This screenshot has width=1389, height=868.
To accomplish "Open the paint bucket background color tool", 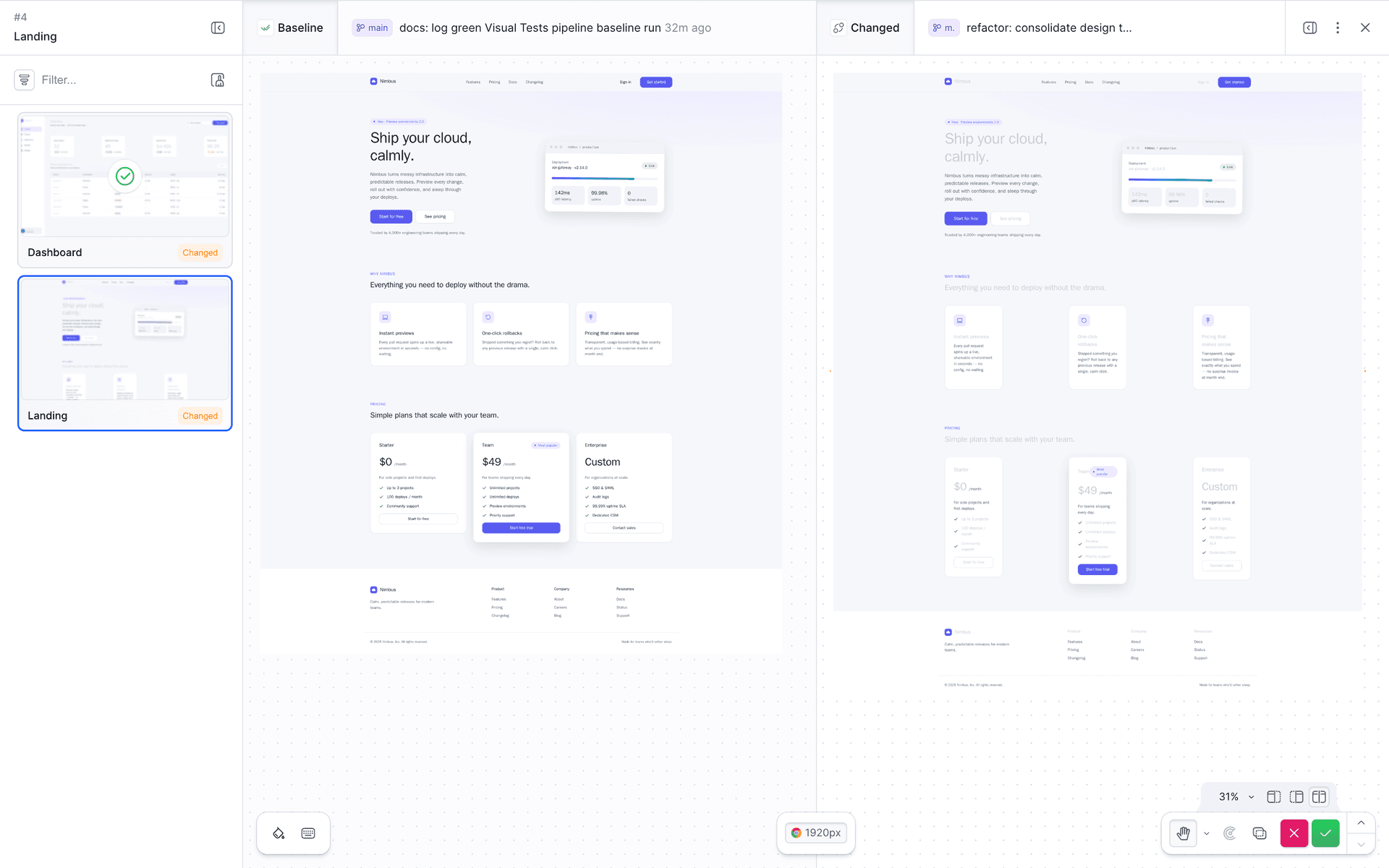I will click(x=279, y=833).
